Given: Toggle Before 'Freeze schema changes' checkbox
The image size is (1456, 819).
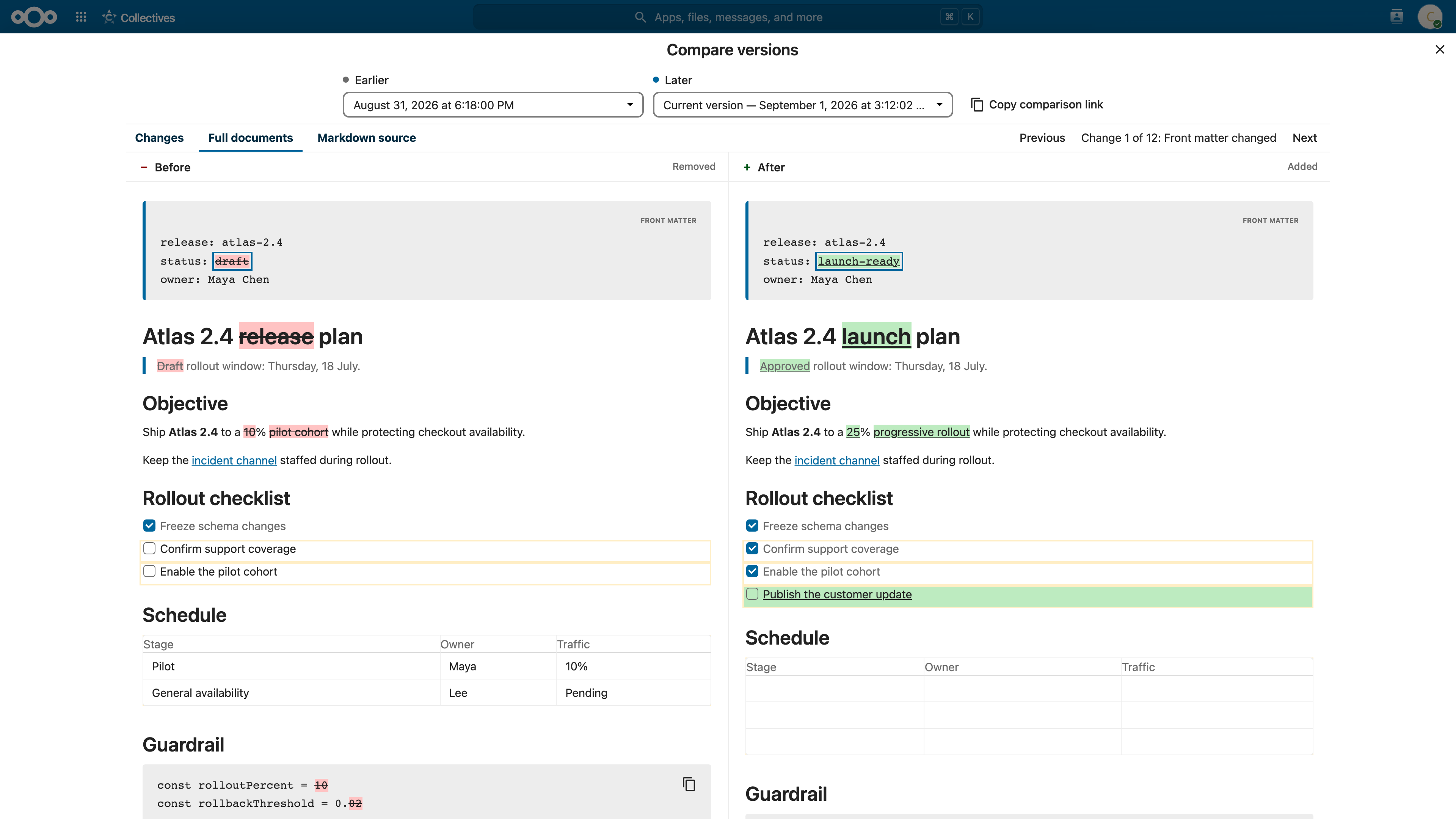Looking at the screenshot, I should point(149,526).
